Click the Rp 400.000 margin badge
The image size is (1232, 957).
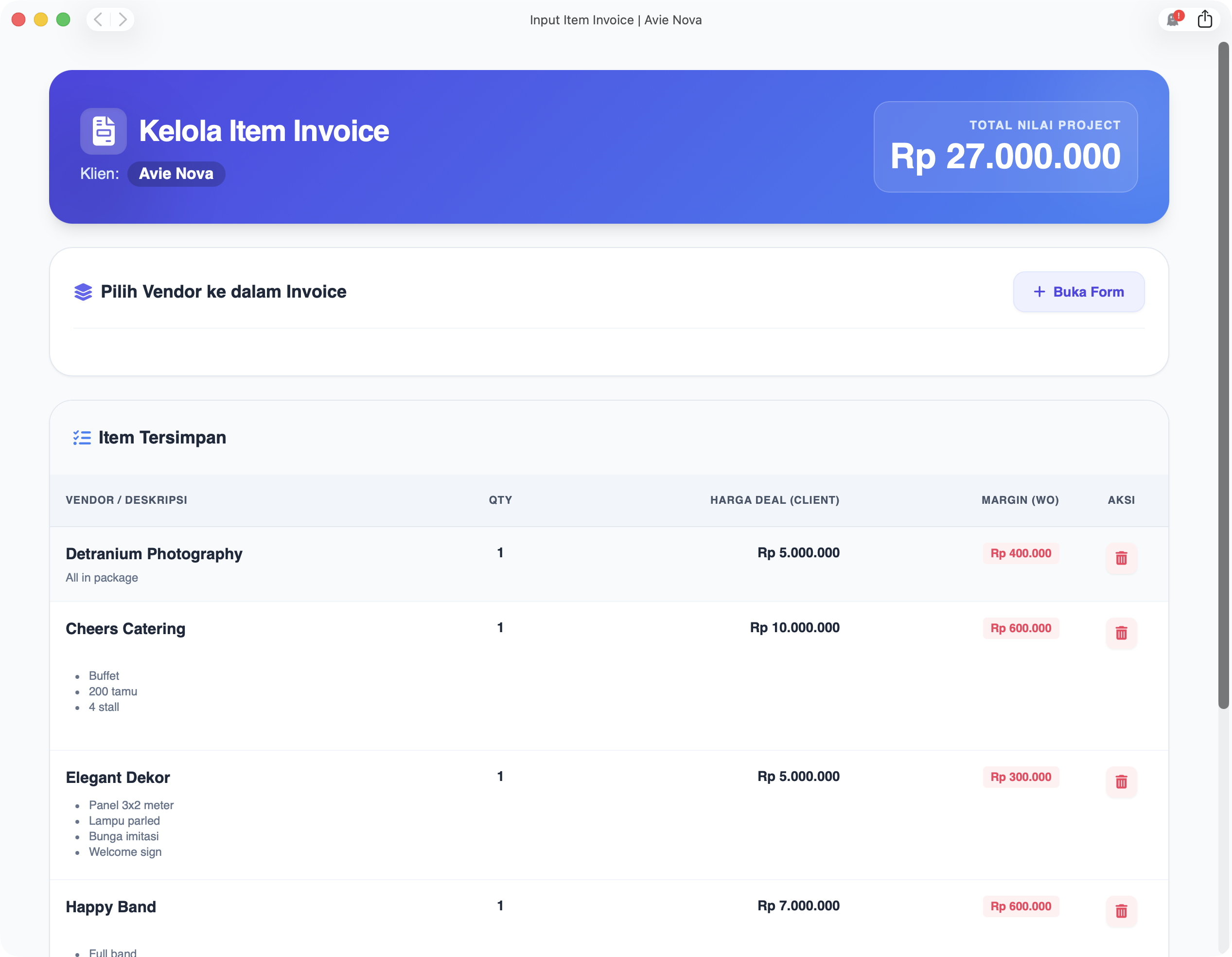[x=1020, y=553]
